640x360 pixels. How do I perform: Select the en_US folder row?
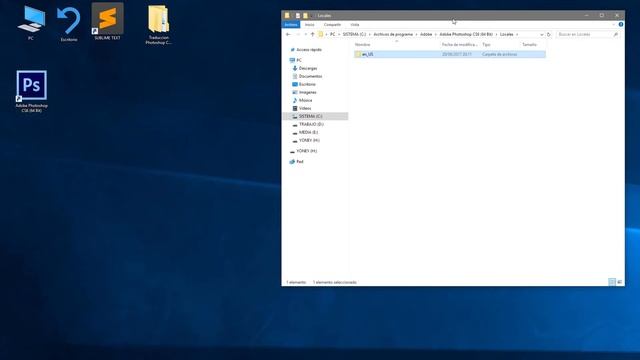[450, 54]
